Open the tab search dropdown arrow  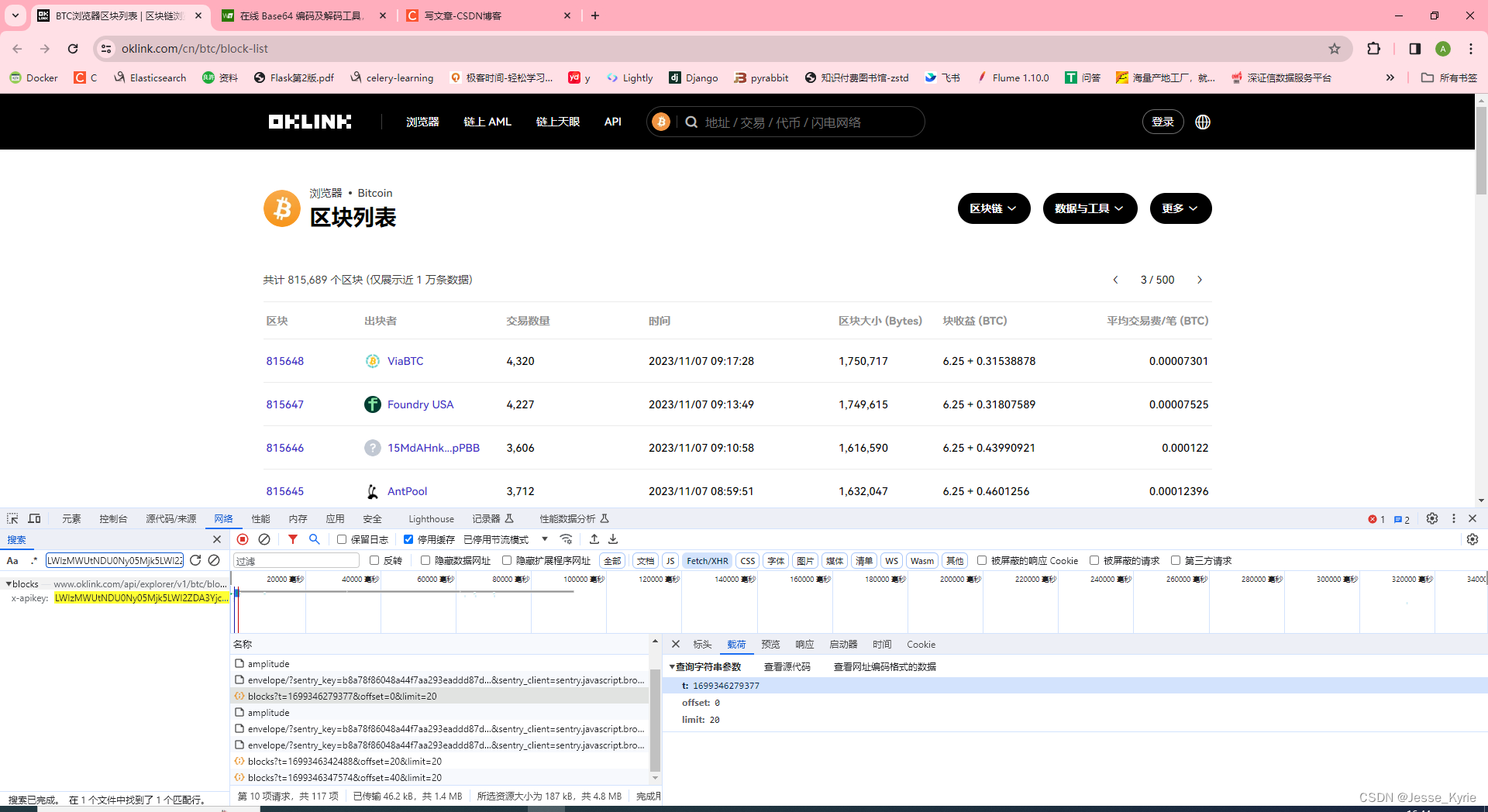pos(15,15)
